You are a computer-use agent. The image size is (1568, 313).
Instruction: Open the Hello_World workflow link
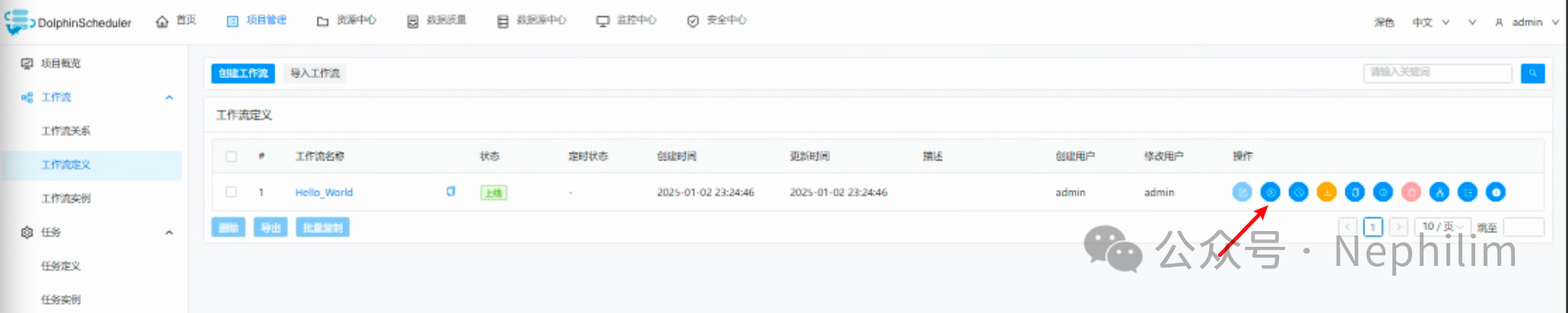tap(324, 192)
